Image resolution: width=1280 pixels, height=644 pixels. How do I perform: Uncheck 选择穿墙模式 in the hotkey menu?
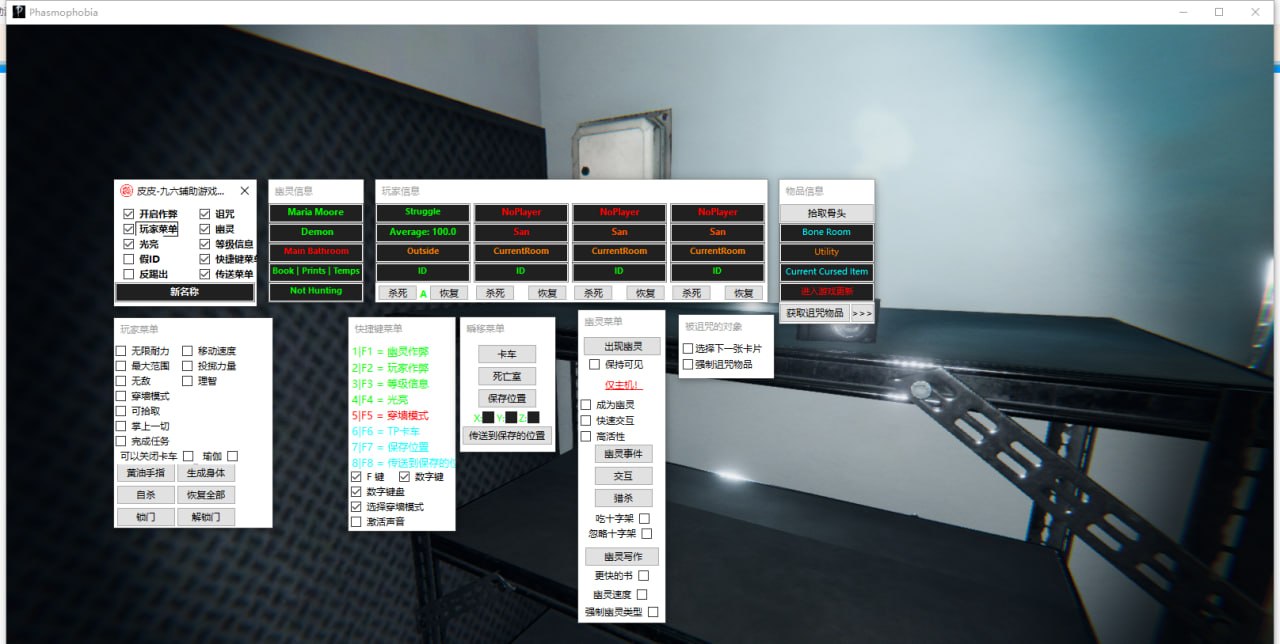356,507
